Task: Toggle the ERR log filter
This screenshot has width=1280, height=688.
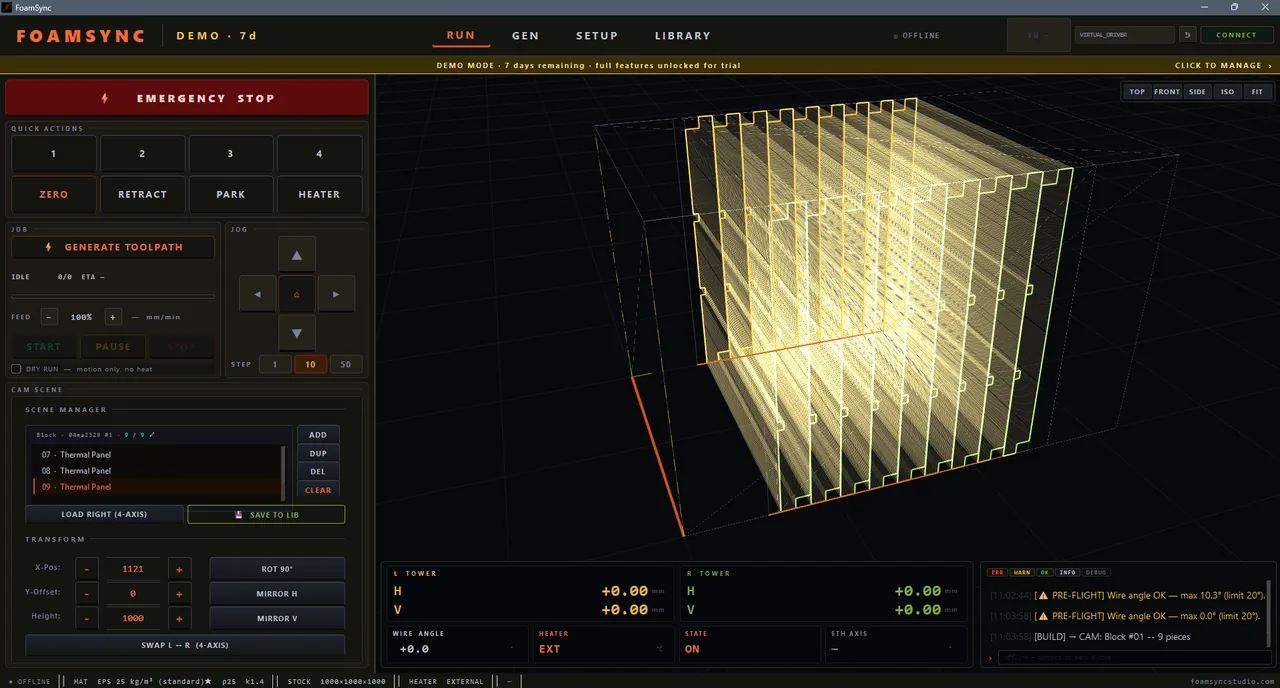Action: click(997, 573)
